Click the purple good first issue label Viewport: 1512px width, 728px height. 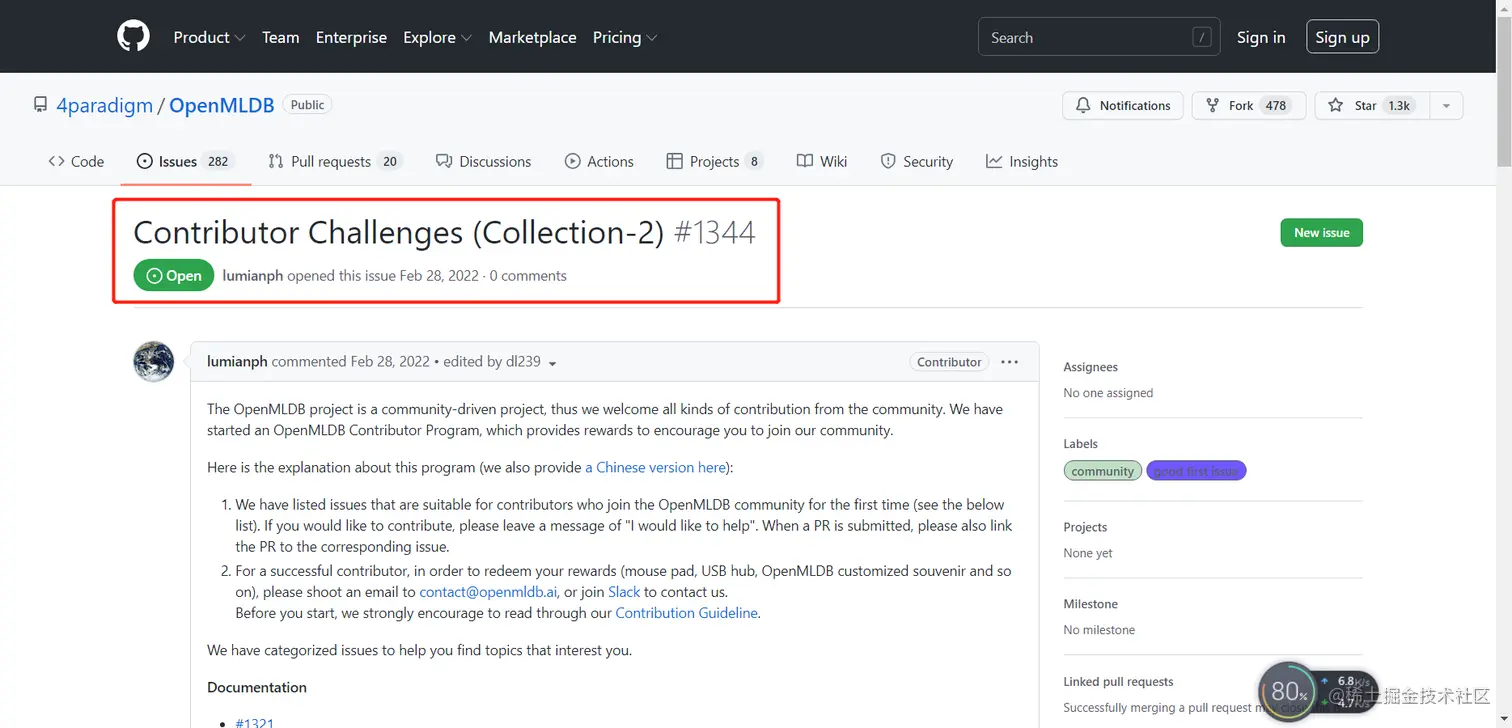coord(1196,471)
